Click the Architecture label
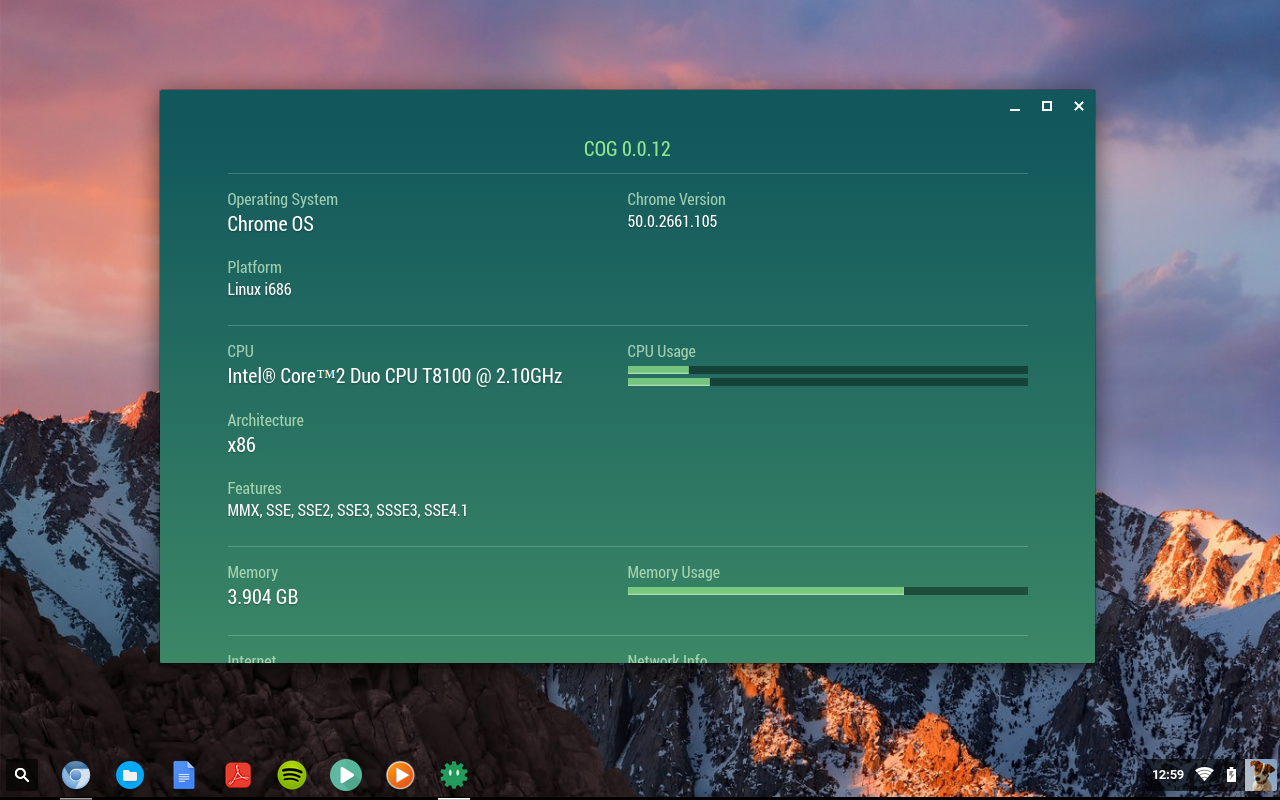This screenshot has height=800, width=1280. click(266, 421)
